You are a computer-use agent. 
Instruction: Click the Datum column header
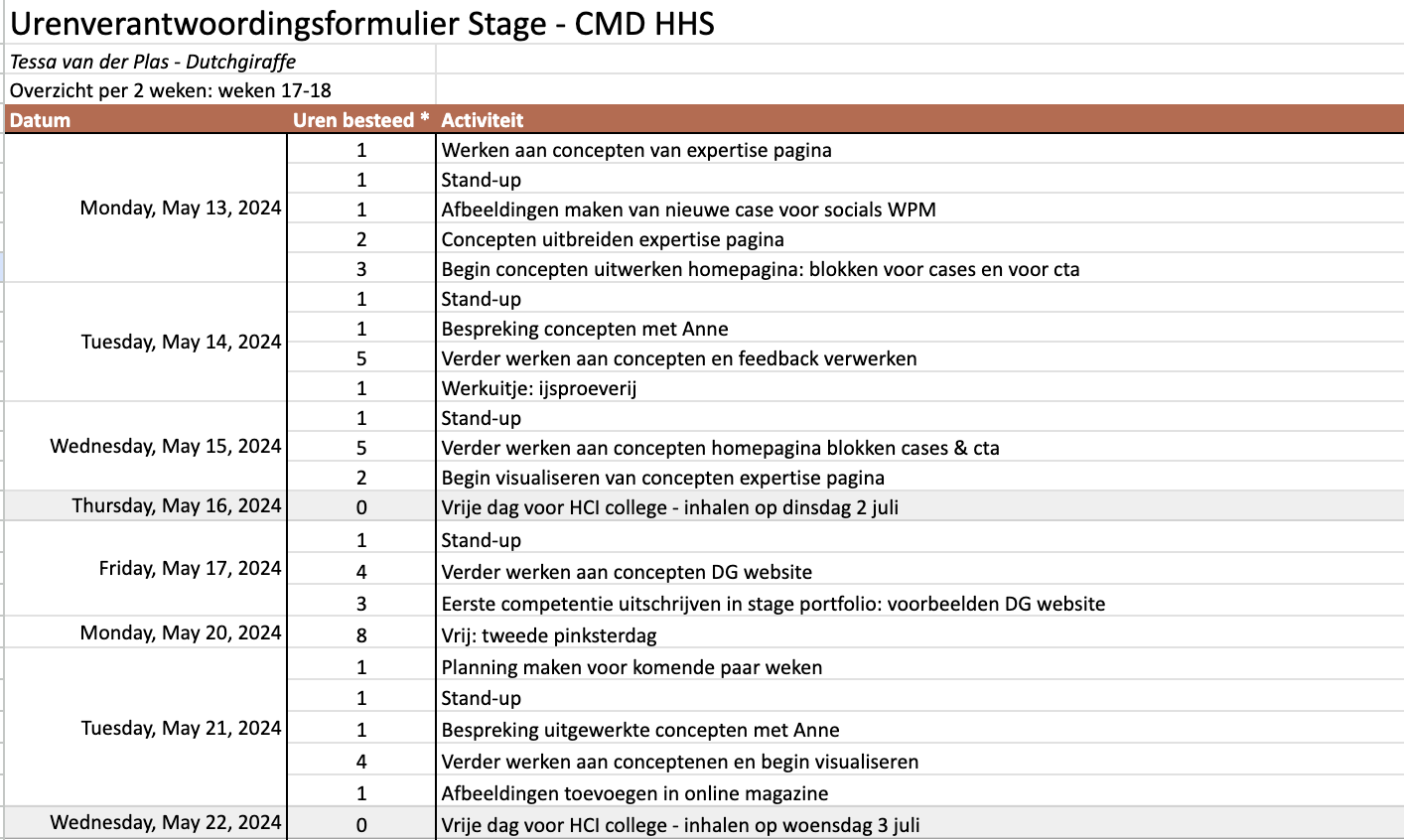[x=146, y=120]
